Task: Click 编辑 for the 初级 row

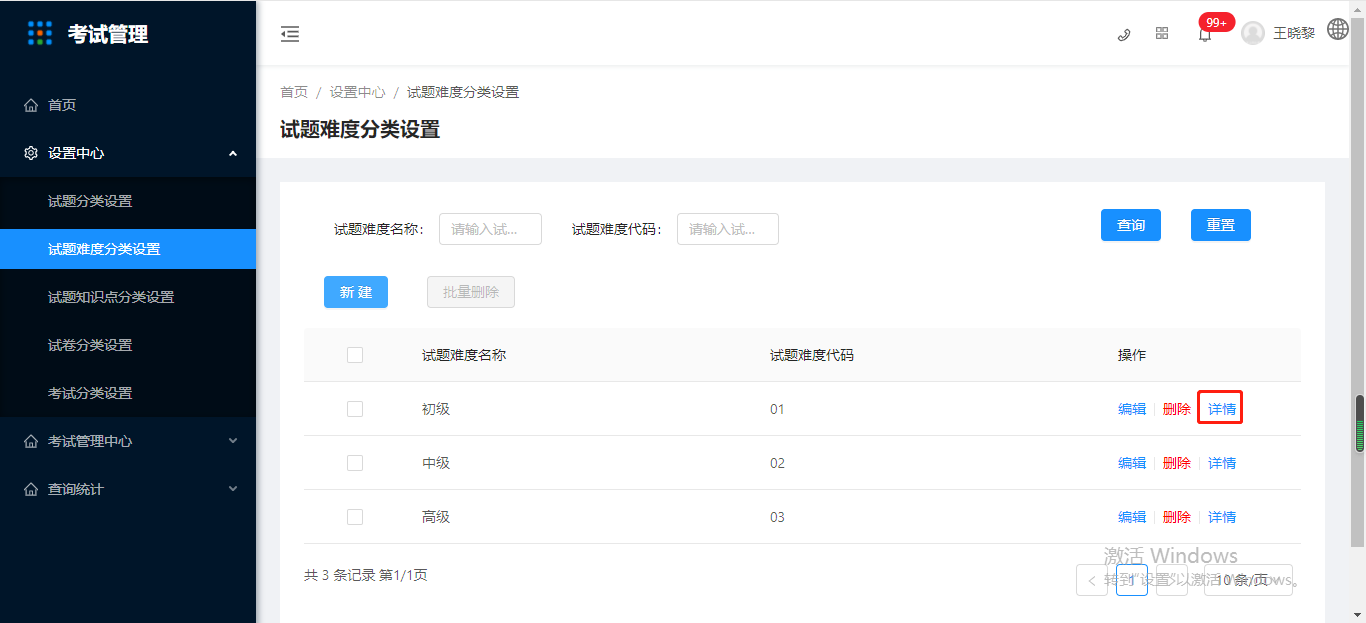Action: point(1132,409)
